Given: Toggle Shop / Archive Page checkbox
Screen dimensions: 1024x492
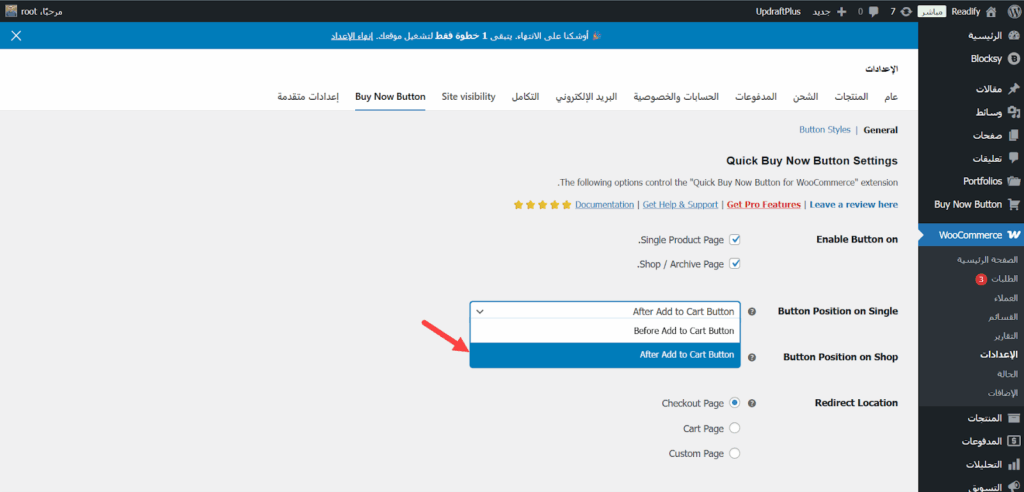Looking at the screenshot, I should [x=735, y=264].
